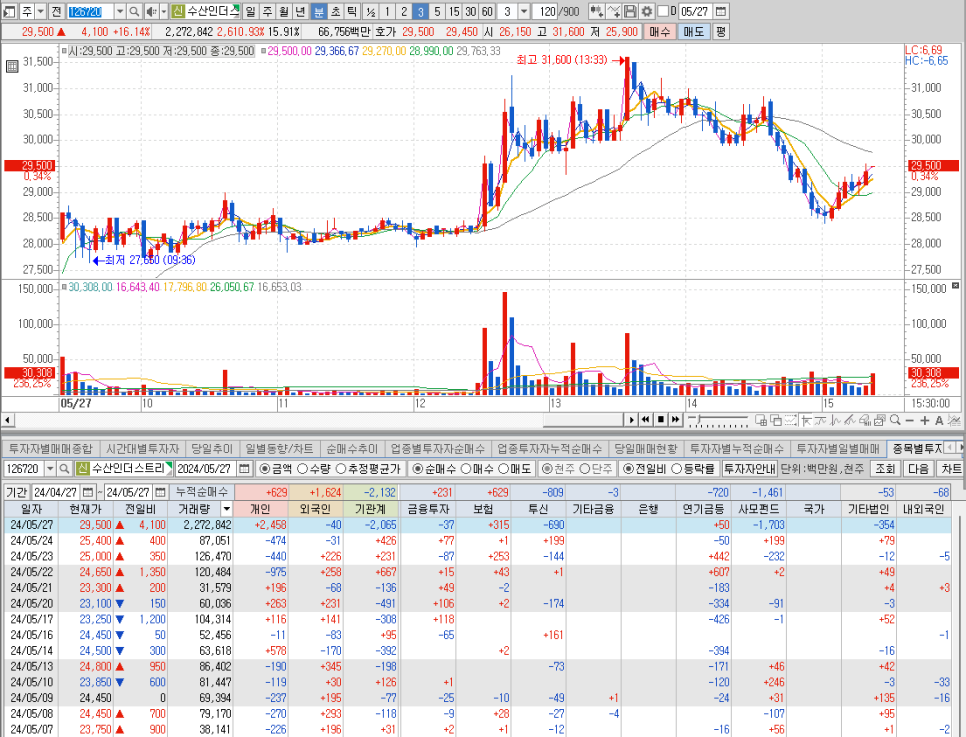Click the 다음 next button
Screen dimensions: 966x737
coord(918,468)
